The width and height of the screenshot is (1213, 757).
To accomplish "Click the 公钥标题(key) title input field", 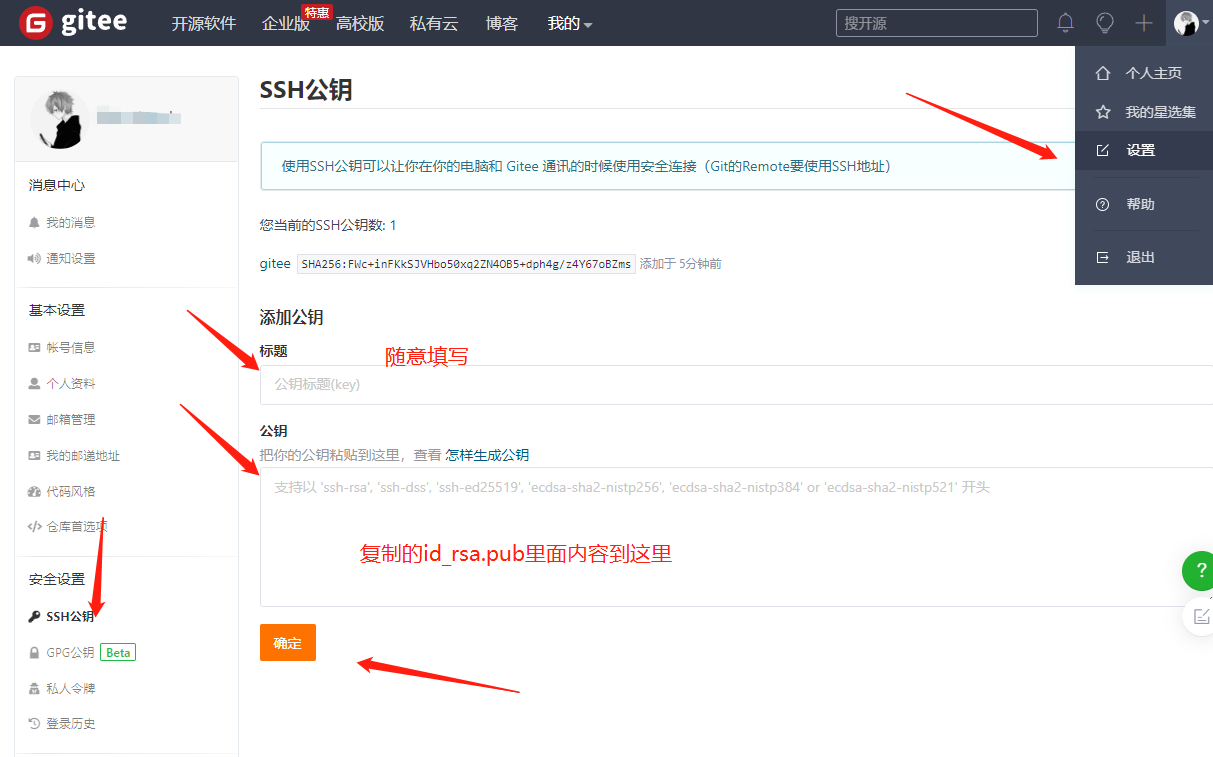I will pyautogui.click(x=736, y=384).
